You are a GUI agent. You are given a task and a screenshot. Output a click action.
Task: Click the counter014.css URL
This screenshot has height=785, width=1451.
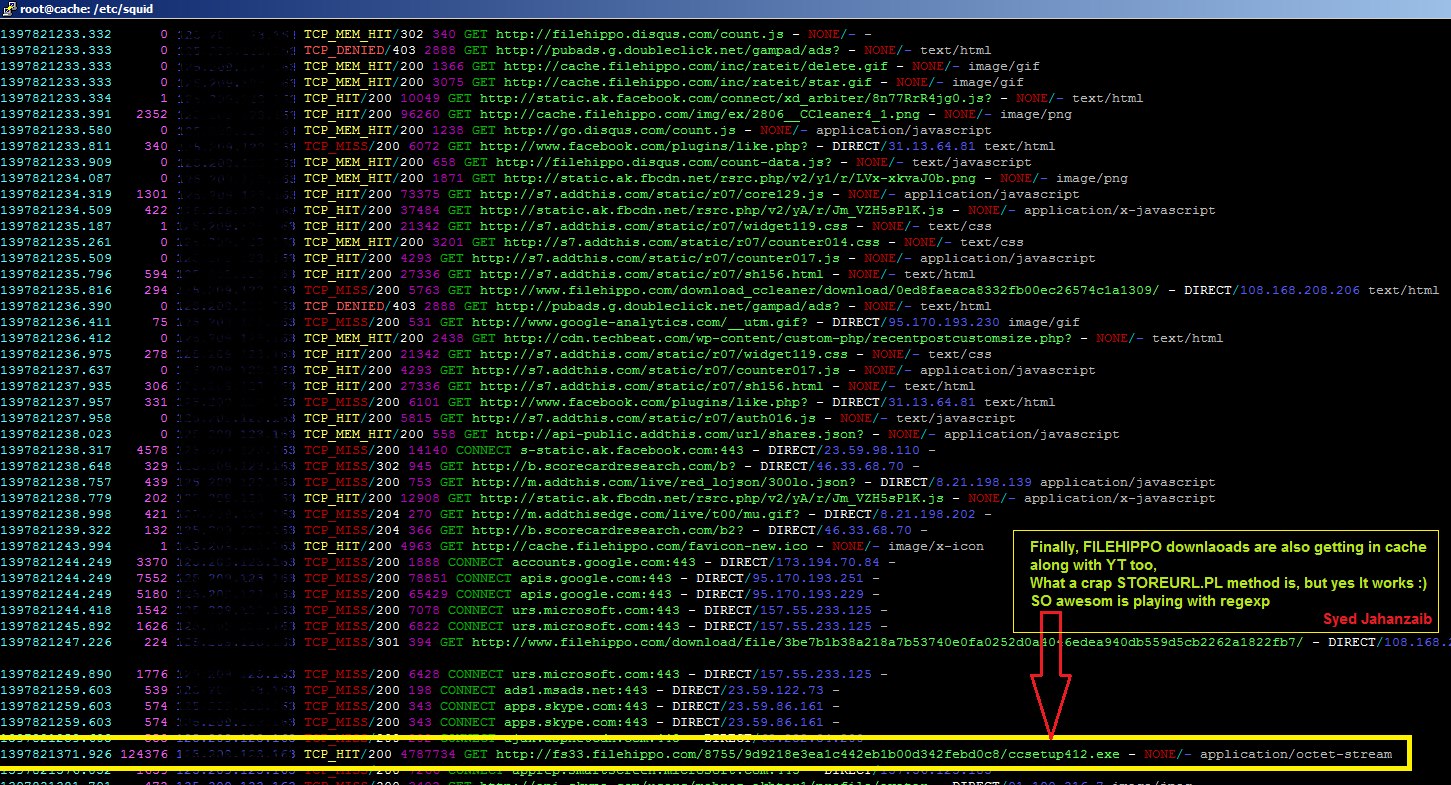pyautogui.click(x=675, y=242)
